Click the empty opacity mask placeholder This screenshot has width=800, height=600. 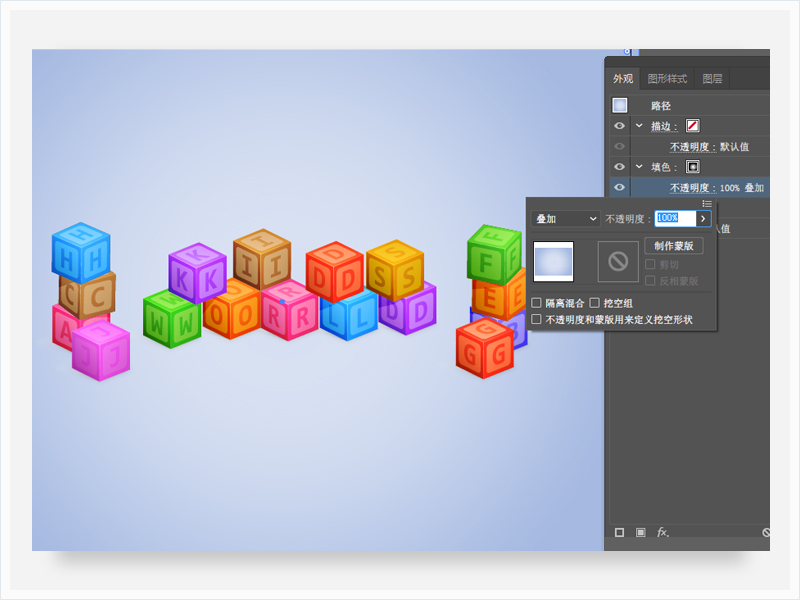coord(618,261)
